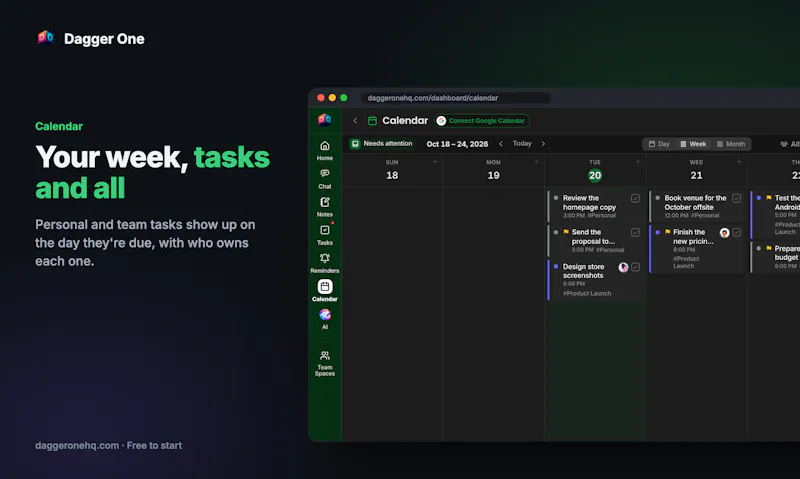Open Reminders bell in sidebar
800x479 pixels.
pos(324,263)
